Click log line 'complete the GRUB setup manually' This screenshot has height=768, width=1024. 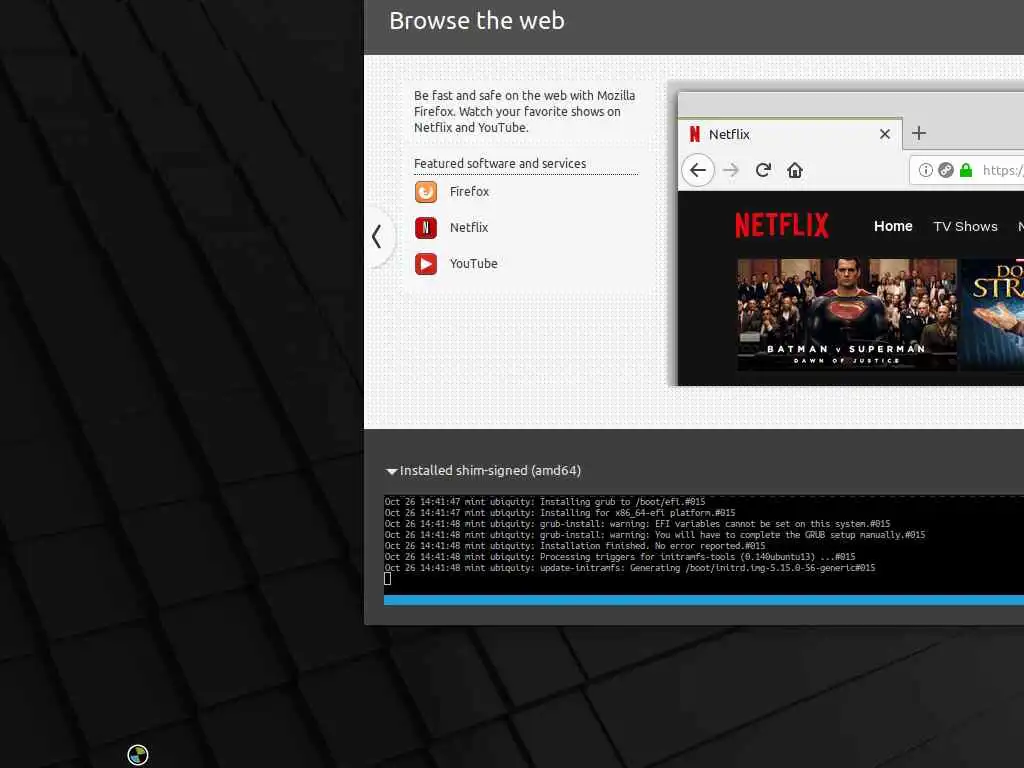pos(655,535)
